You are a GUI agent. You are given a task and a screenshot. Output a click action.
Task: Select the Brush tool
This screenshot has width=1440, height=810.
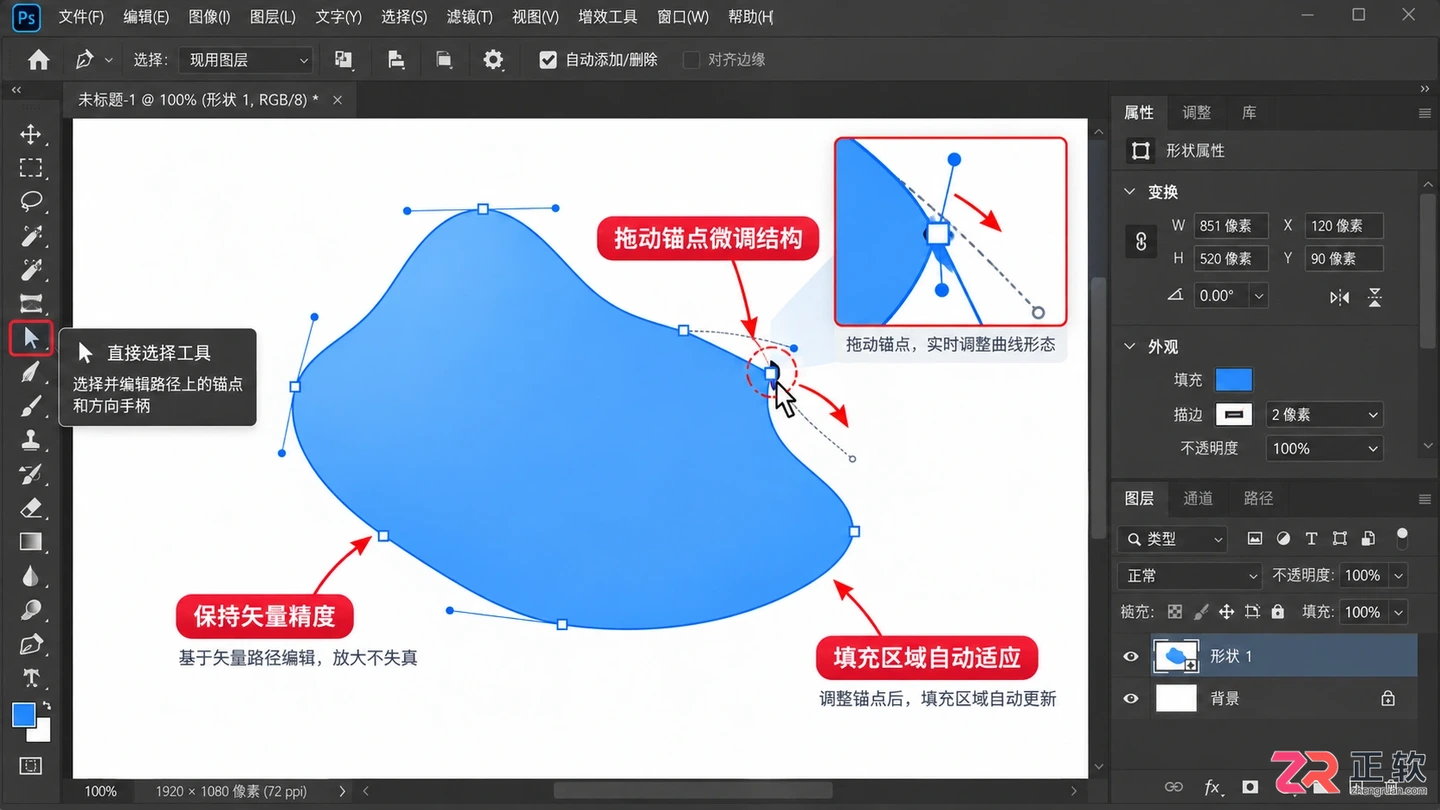[31, 406]
